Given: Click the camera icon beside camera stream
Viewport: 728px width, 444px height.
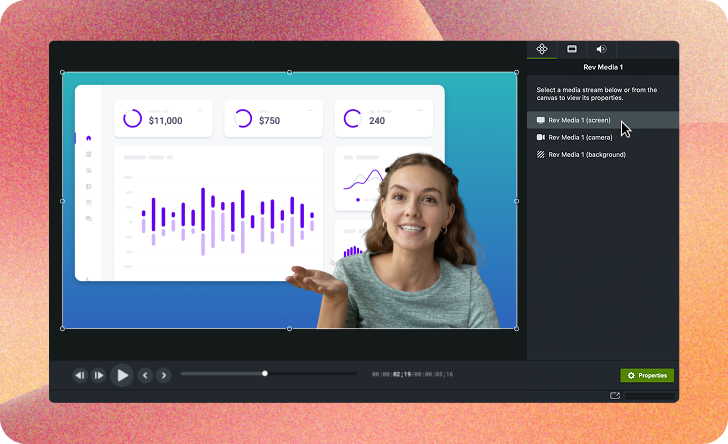Looking at the screenshot, I should 541,137.
